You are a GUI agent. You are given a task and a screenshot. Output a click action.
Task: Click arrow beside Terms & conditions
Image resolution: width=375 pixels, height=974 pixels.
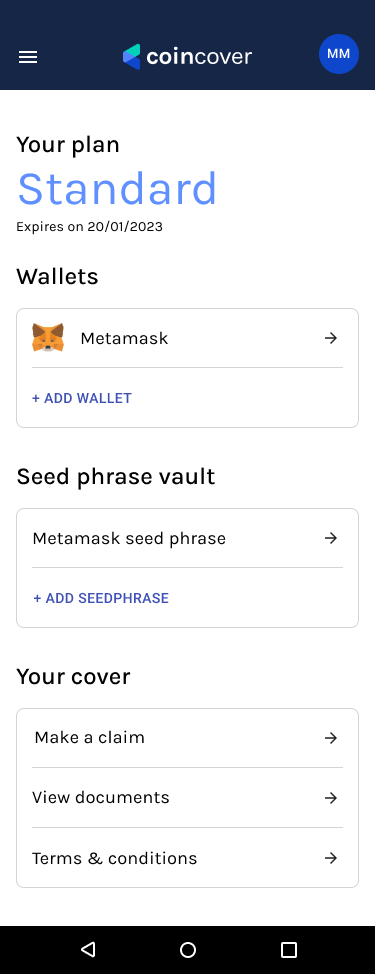[331, 858]
